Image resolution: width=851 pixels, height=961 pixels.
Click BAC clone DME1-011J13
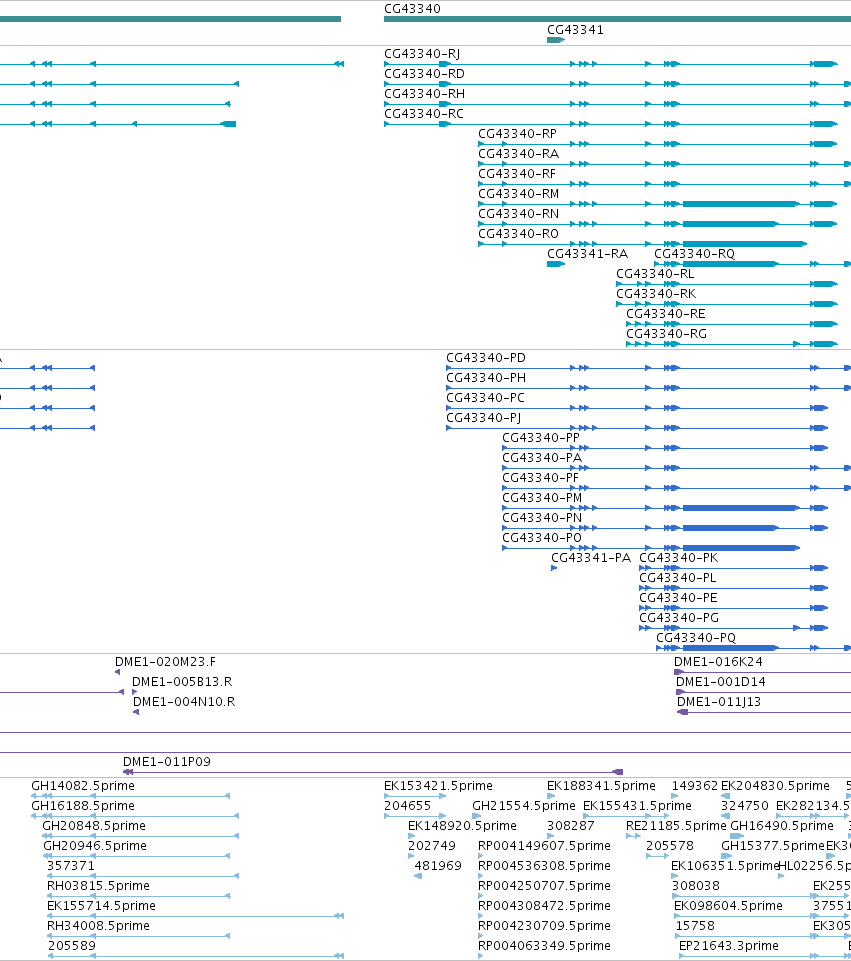point(718,702)
